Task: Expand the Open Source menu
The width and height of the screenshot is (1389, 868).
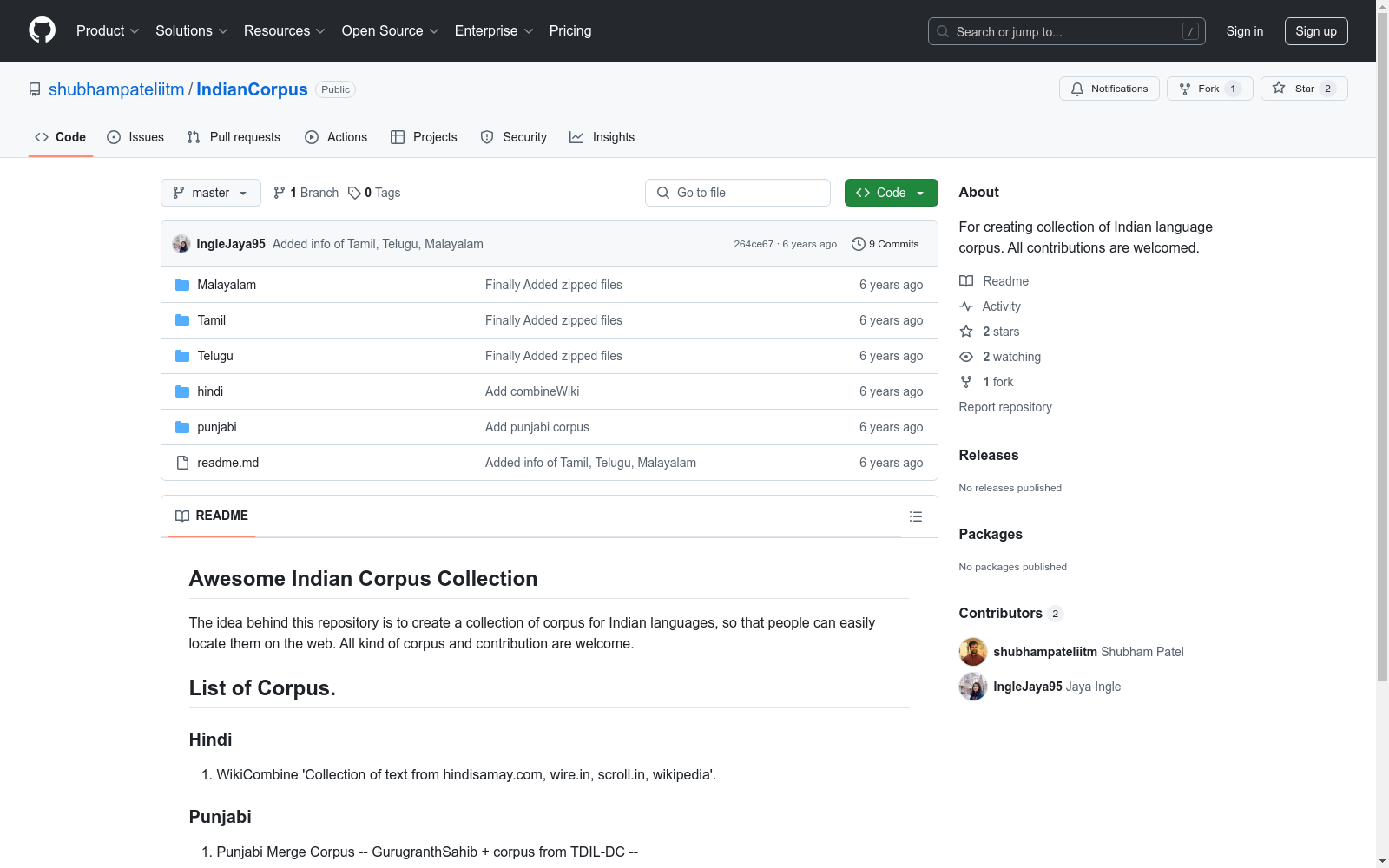Action: 391,31
